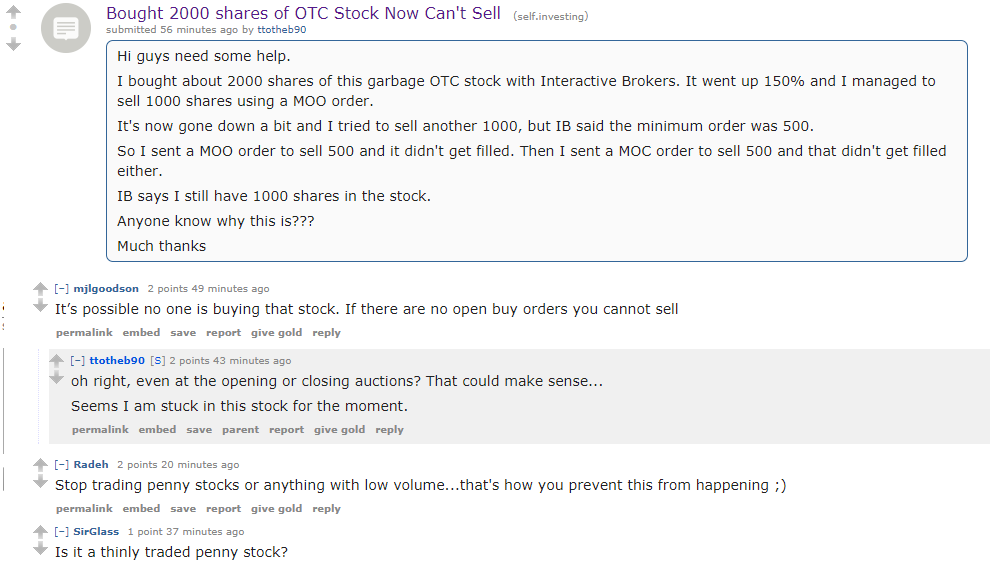Downvote Radeh's comment
This screenshot has height=573, width=990.
pos(40,482)
